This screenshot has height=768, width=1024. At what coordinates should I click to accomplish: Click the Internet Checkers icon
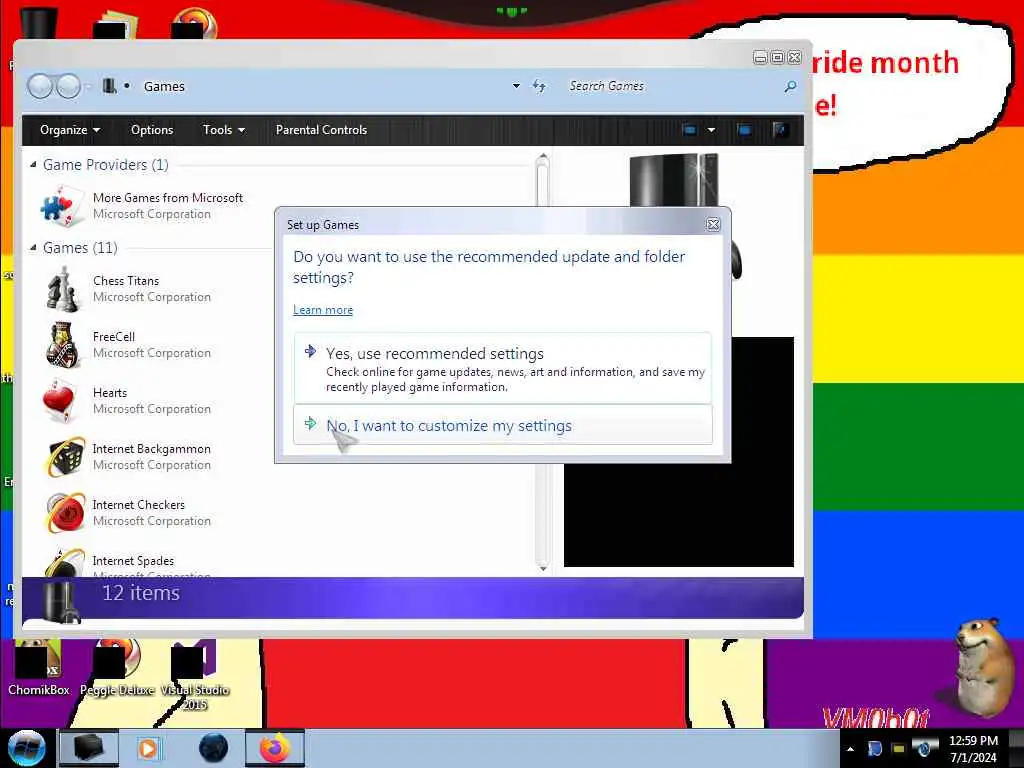pos(65,513)
